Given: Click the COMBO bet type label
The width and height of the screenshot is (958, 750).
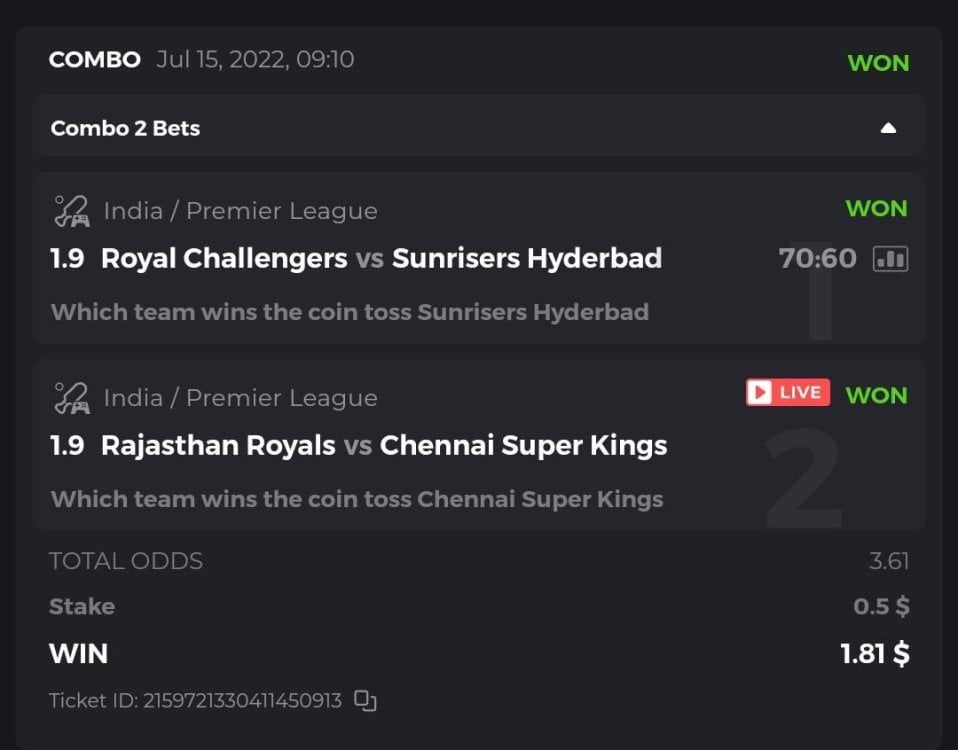Looking at the screenshot, I should [x=95, y=59].
